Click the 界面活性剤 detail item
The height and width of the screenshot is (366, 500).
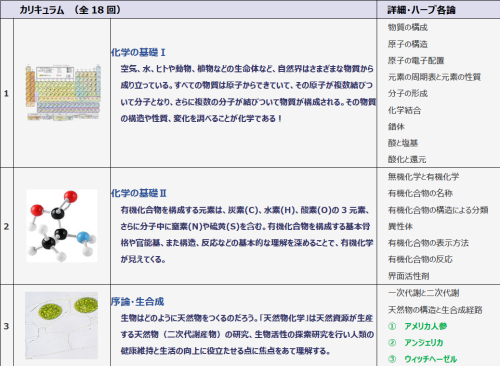pos(409,276)
